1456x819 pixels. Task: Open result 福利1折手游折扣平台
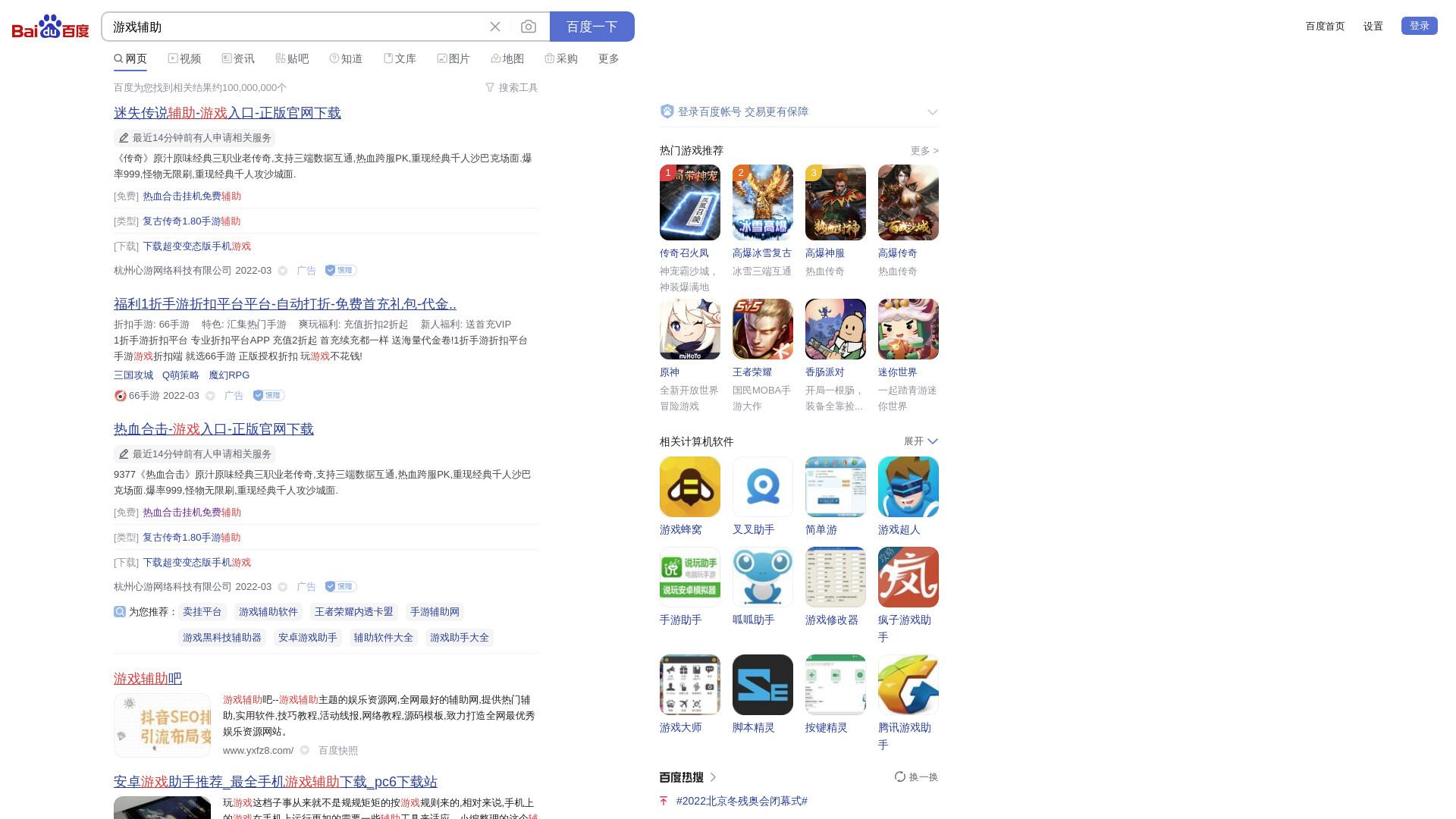point(285,304)
